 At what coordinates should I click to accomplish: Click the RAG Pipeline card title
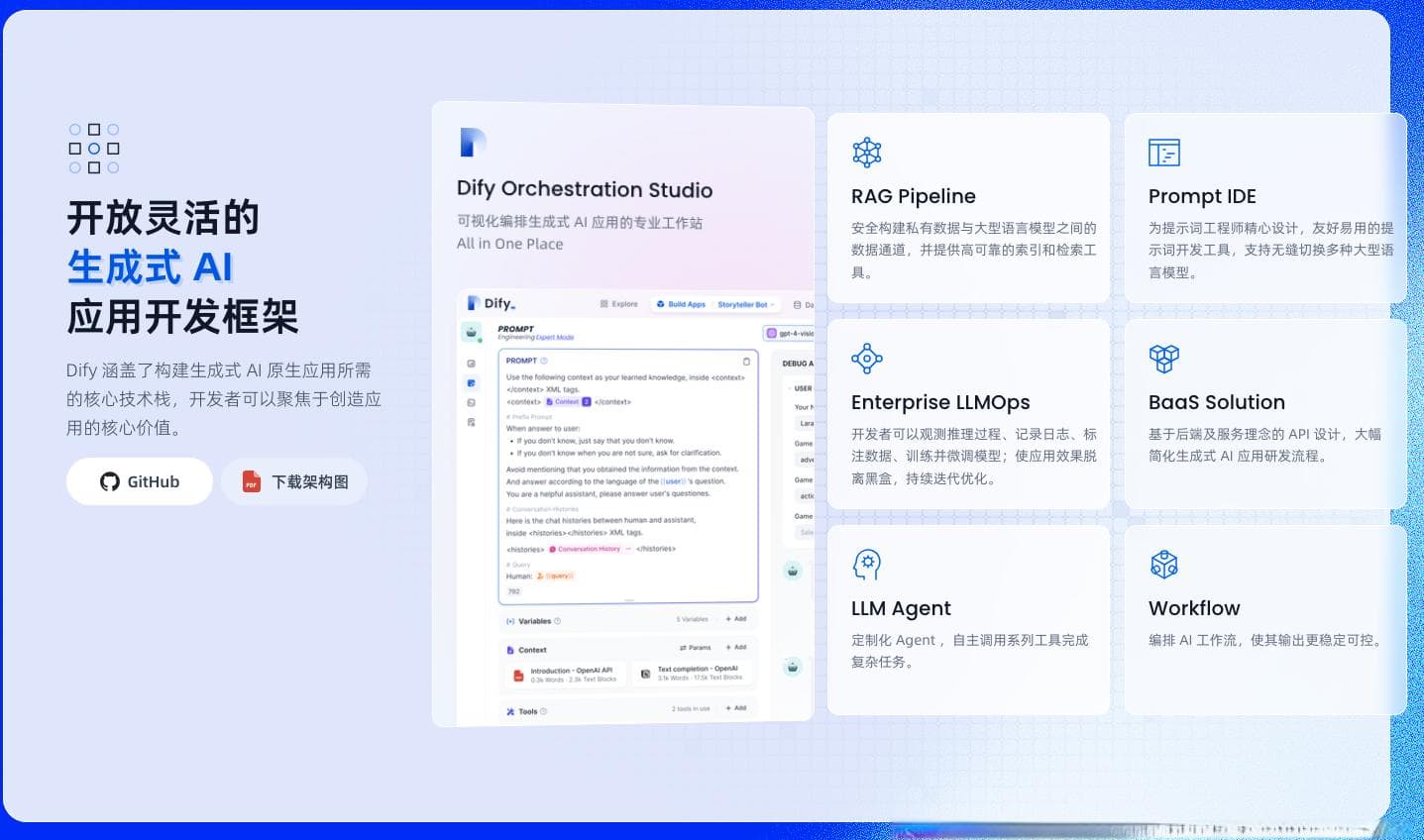click(x=914, y=196)
